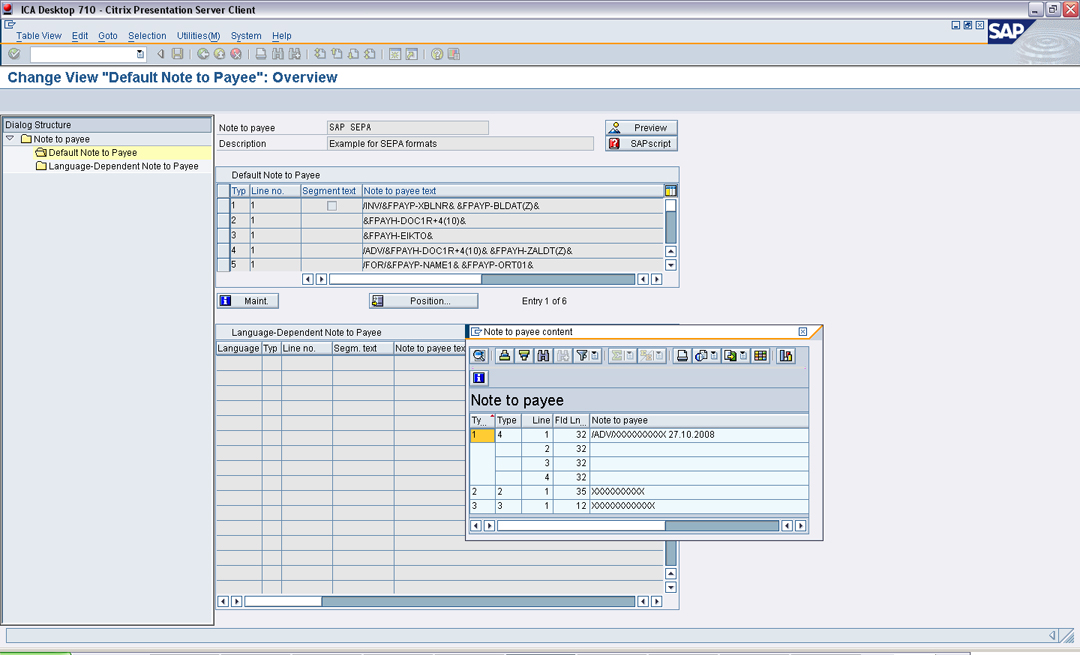Click the Find binoculars icon in popup
The image size is (1080, 655).
coord(543,356)
